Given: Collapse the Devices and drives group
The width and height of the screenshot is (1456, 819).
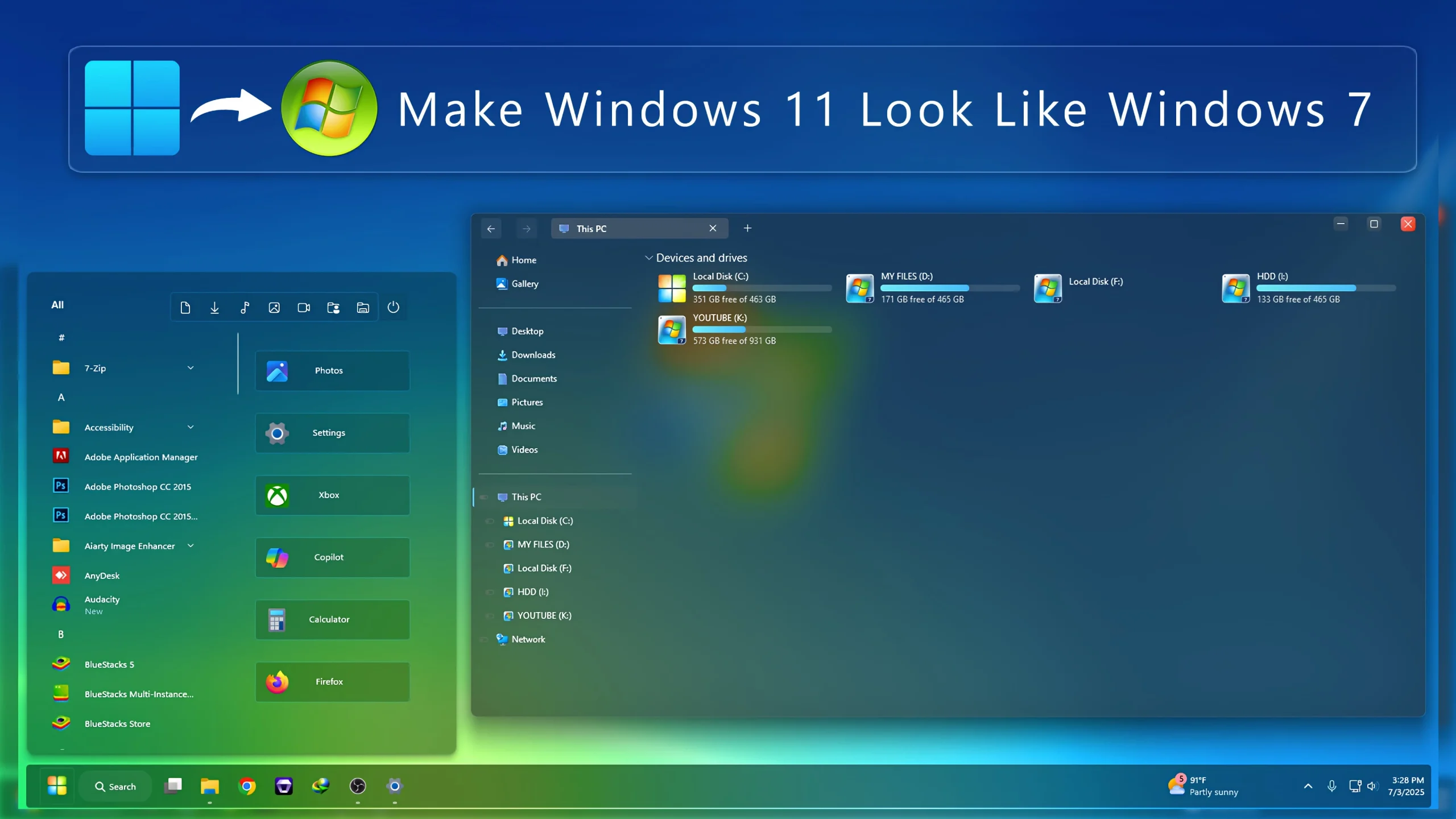Looking at the screenshot, I should tap(648, 258).
